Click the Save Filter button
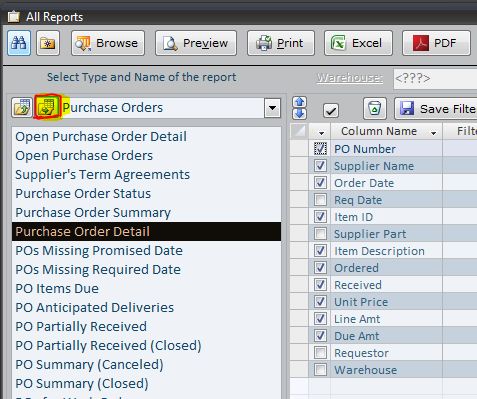Viewport: 477px width, 399px height. coord(436,109)
